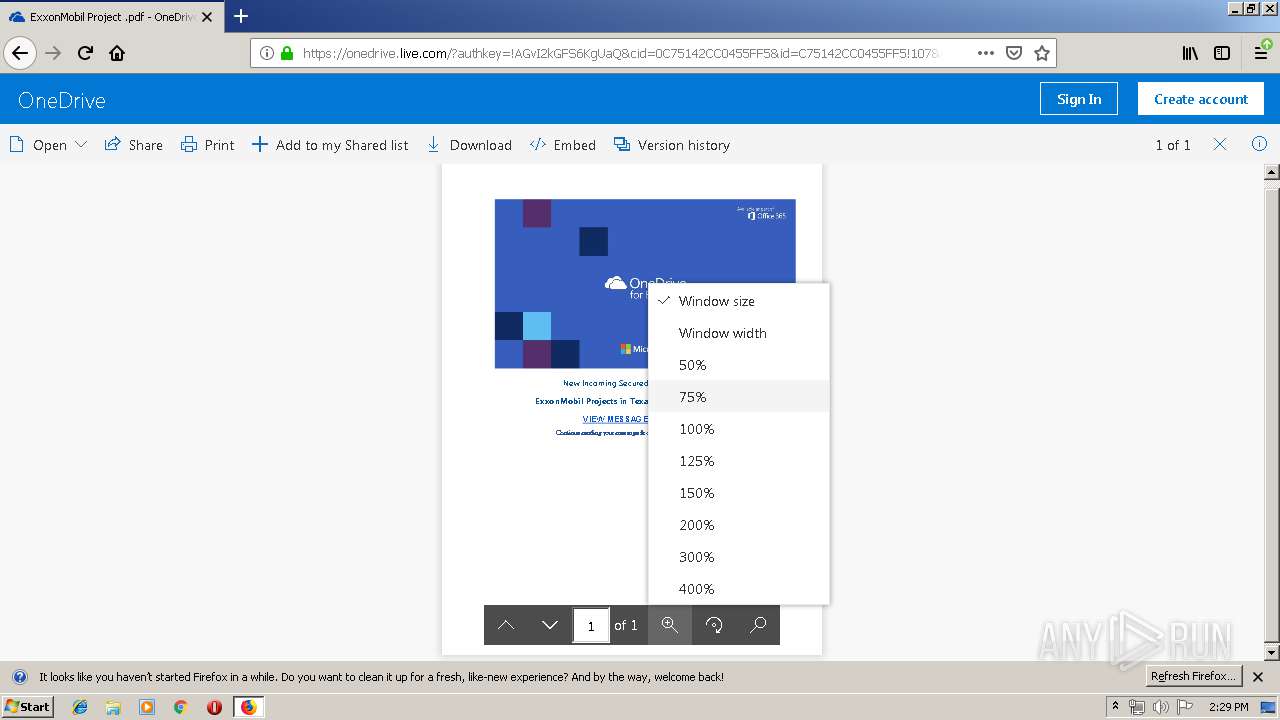Click the Sign In button
Image resolution: width=1280 pixels, height=720 pixels.
[1079, 99]
